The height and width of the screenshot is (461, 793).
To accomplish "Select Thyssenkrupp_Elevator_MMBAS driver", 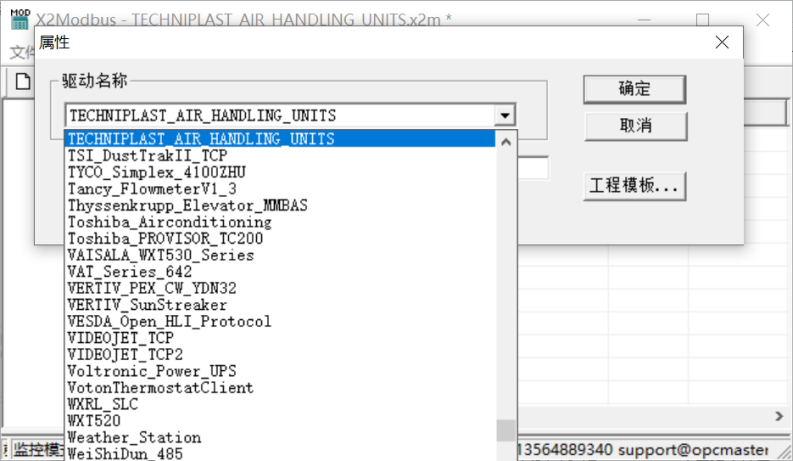I will [x=281, y=205].
